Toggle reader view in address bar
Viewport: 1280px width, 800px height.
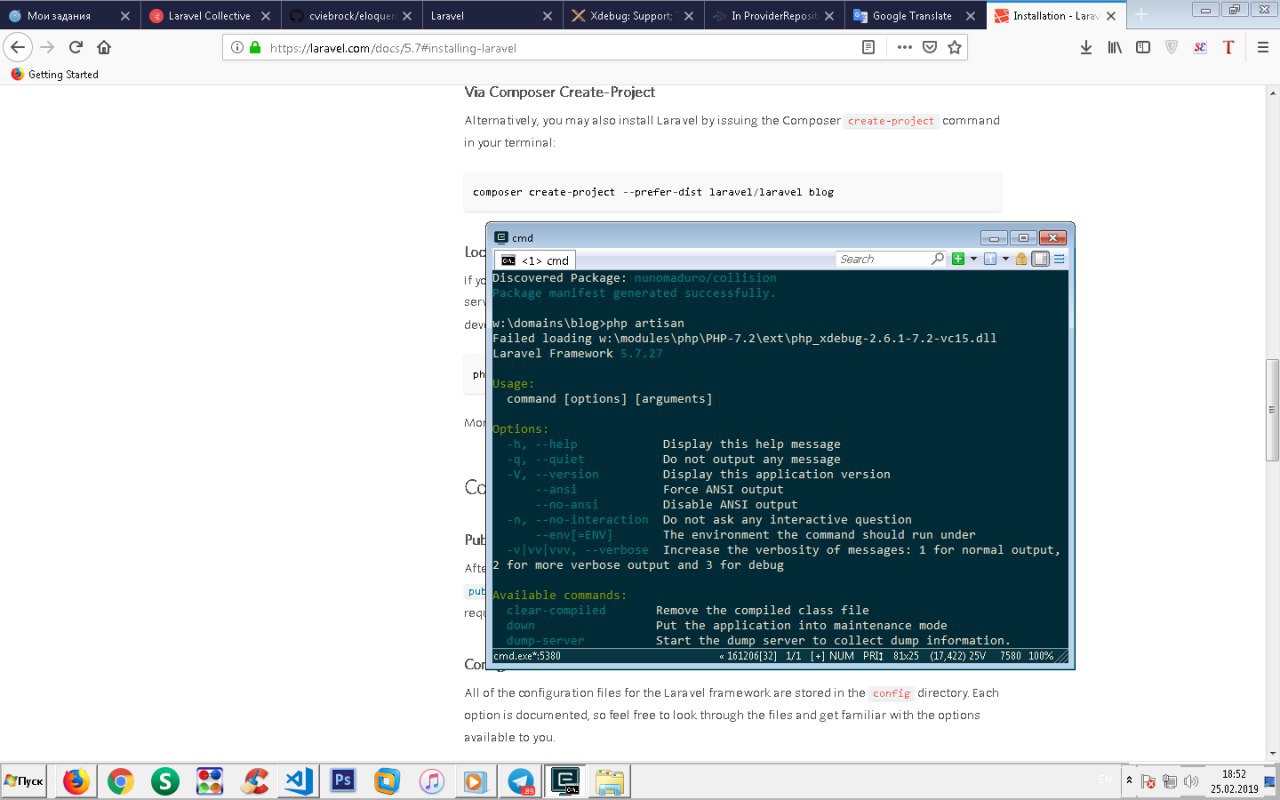(868, 47)
